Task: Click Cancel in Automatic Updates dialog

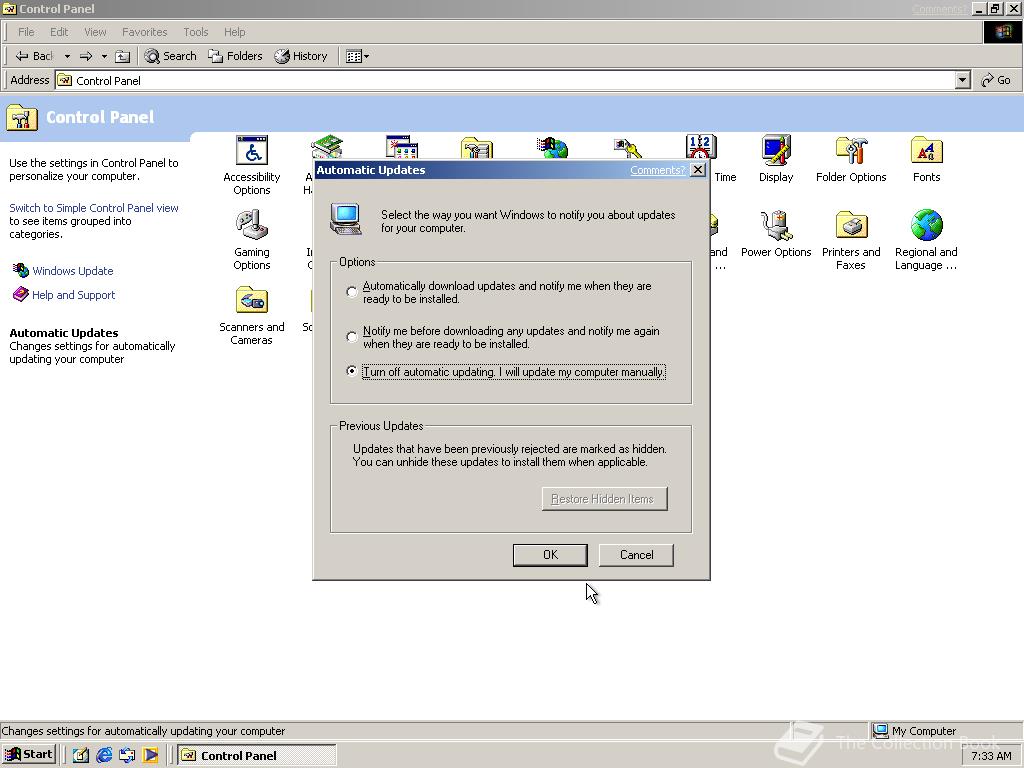Action: click(636, 555)
